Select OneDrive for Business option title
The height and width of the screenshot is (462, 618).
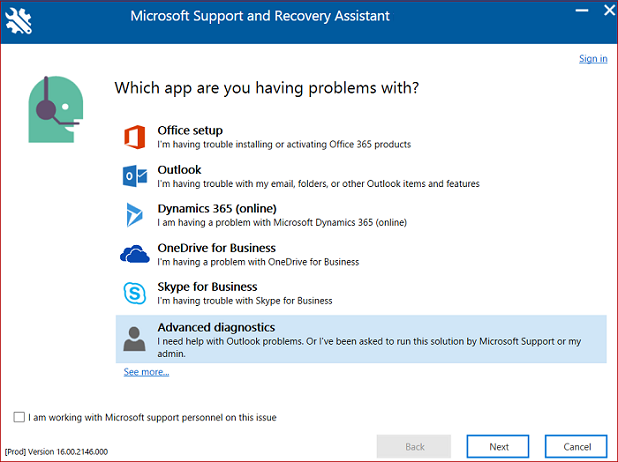click(x=216, y=248)
